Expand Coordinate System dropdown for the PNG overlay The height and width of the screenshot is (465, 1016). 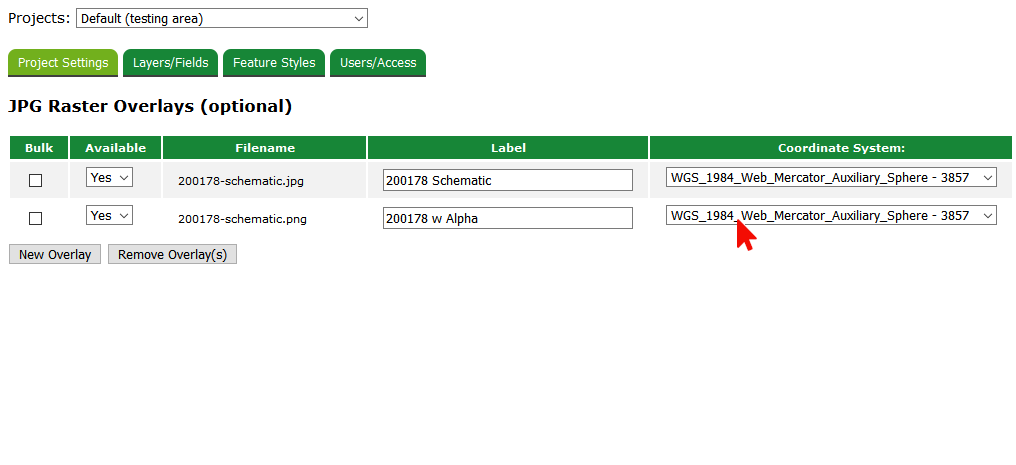pos(831,216)
